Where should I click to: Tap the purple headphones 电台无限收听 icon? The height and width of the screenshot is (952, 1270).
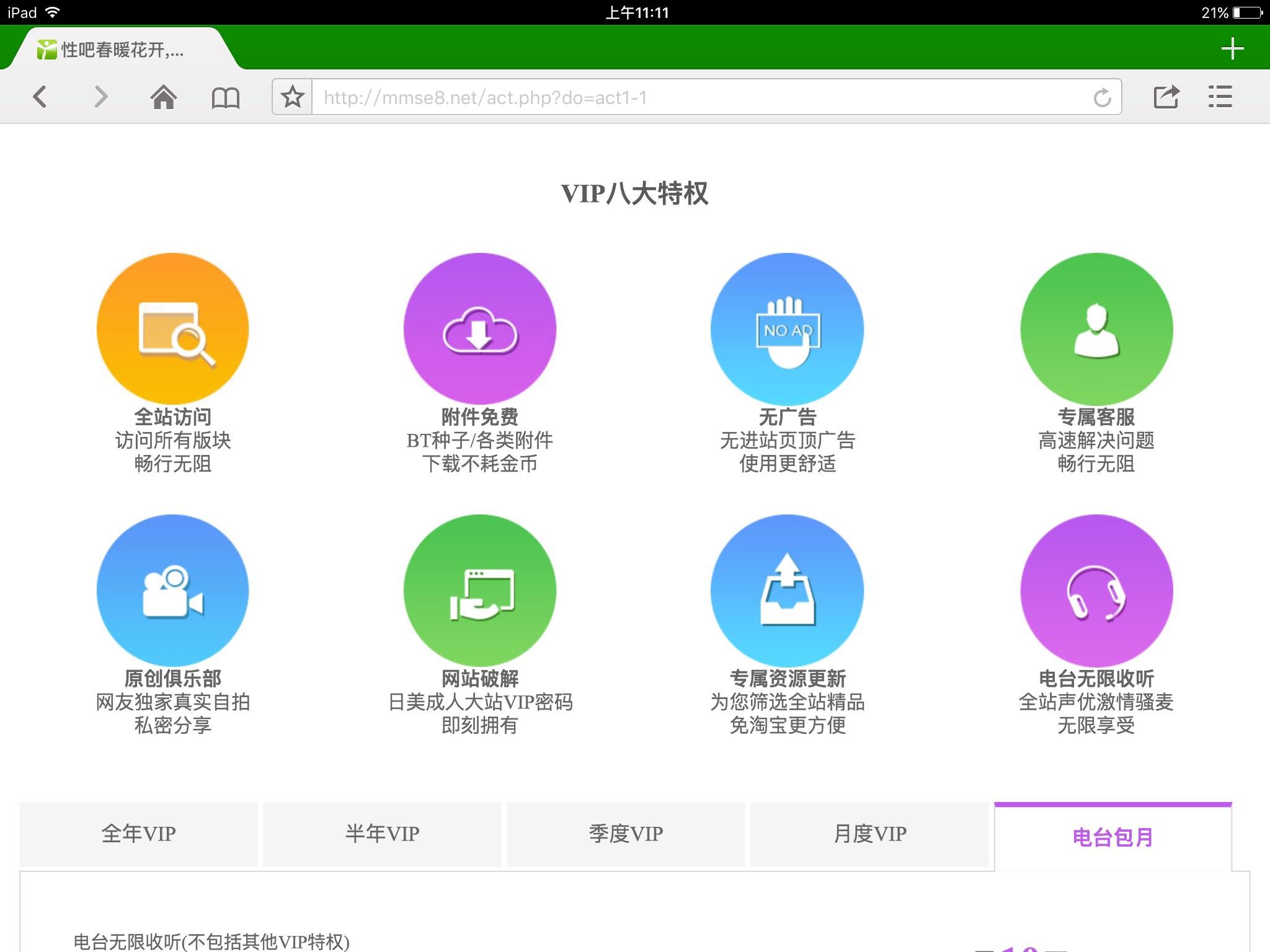coord(1096,591)
